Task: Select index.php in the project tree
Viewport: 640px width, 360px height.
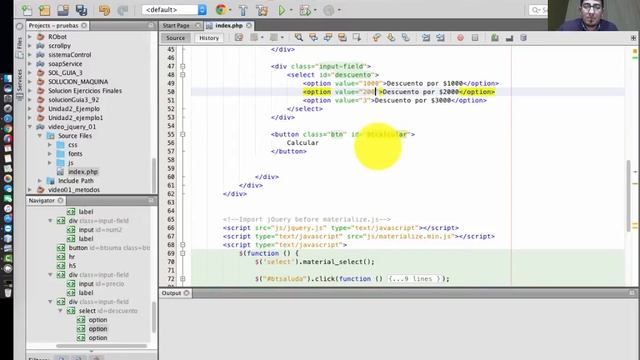Action: [x=83, y=172]
